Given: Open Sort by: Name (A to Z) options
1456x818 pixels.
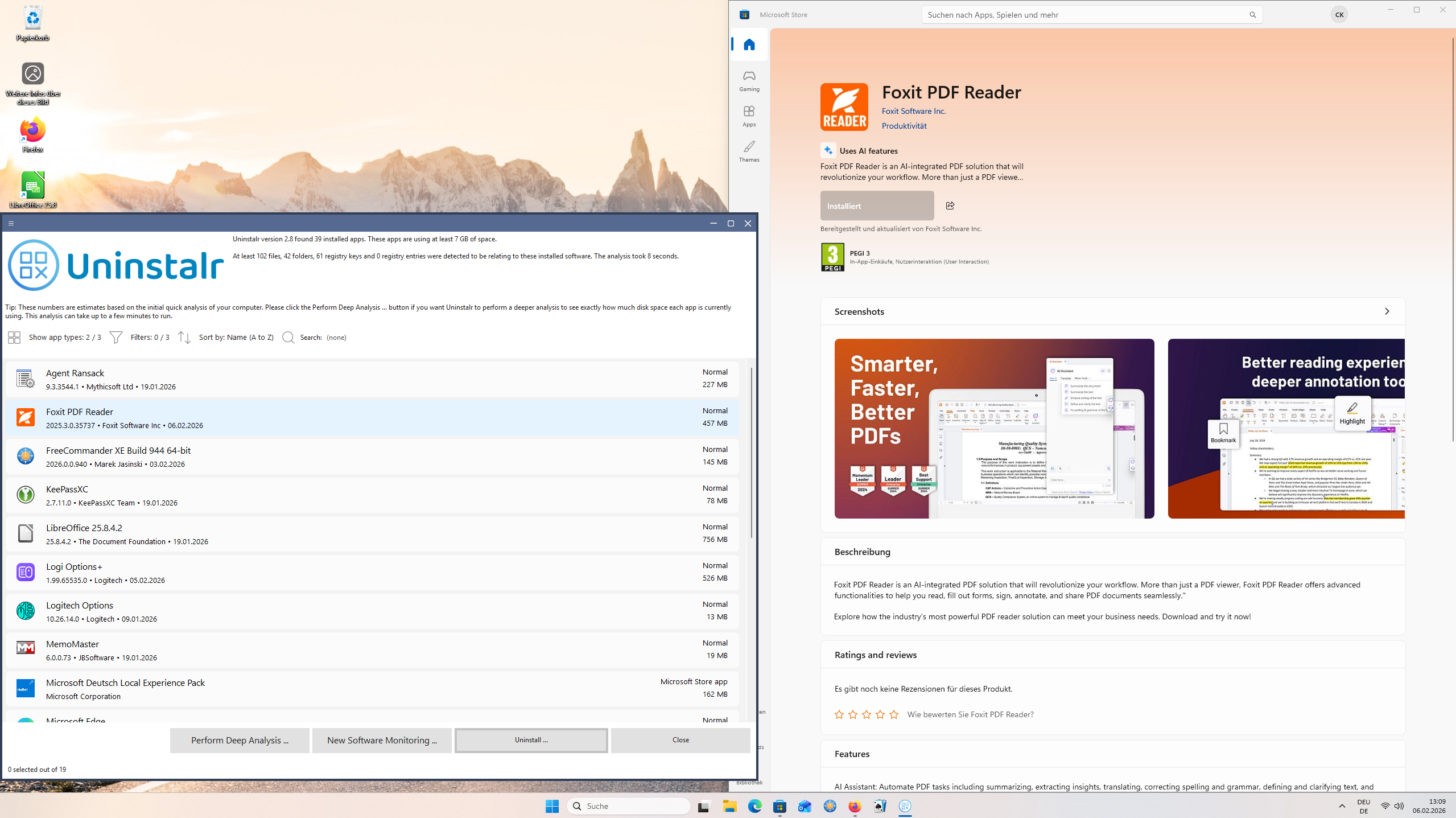Looking at the screenshot, I should (236, 338).
